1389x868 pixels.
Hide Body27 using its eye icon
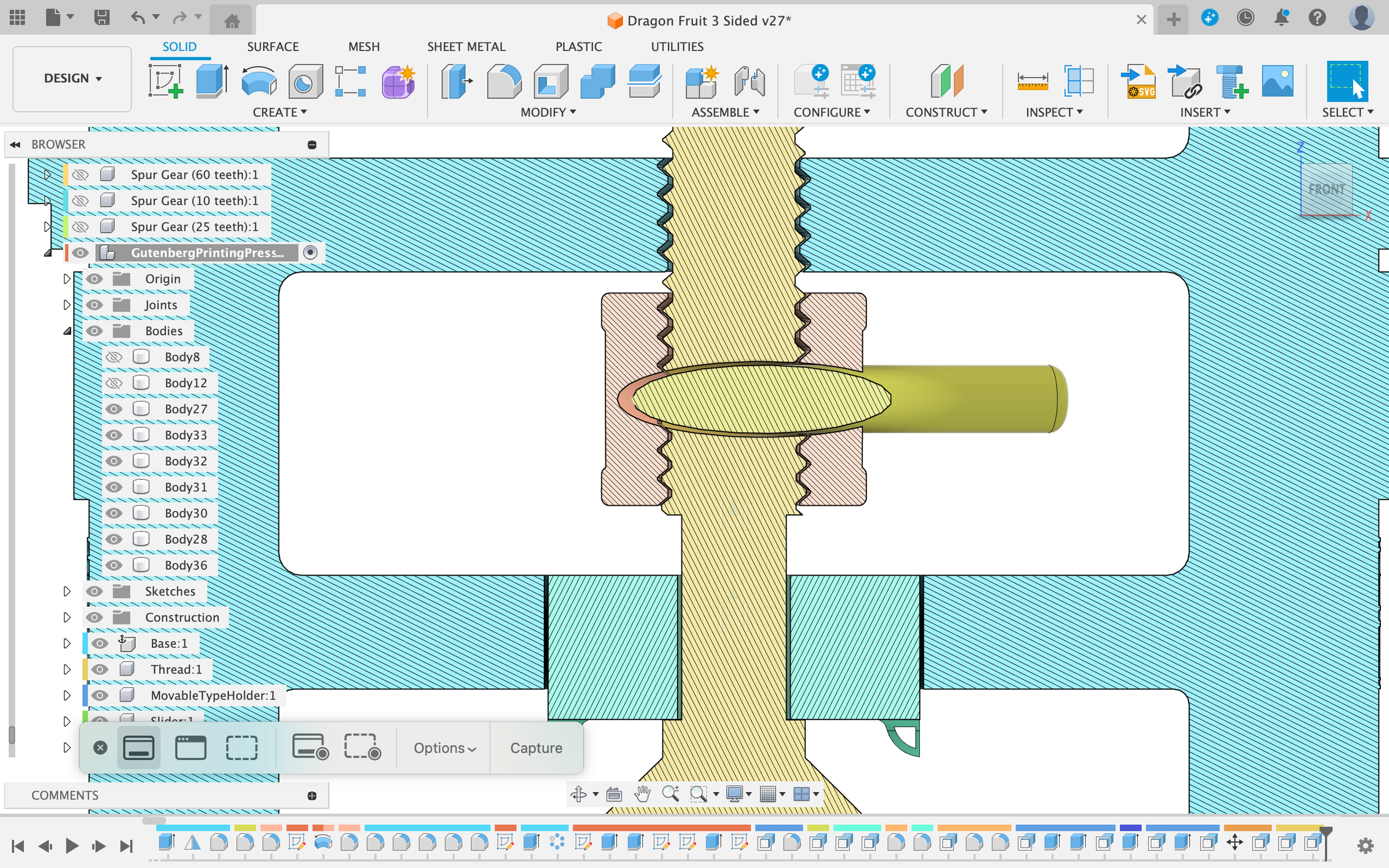114,409
